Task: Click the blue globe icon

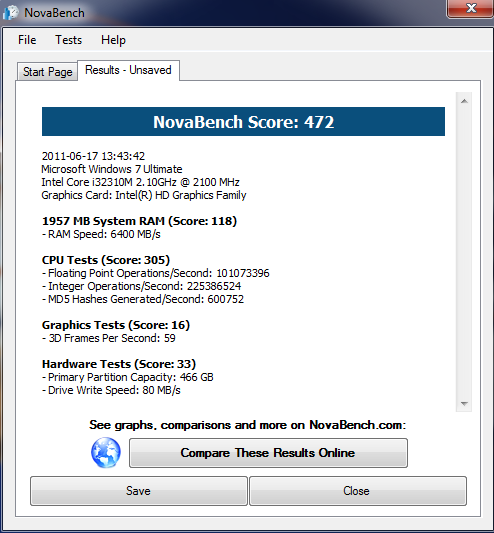Action: pyautogui.click(x=106, y=452)
